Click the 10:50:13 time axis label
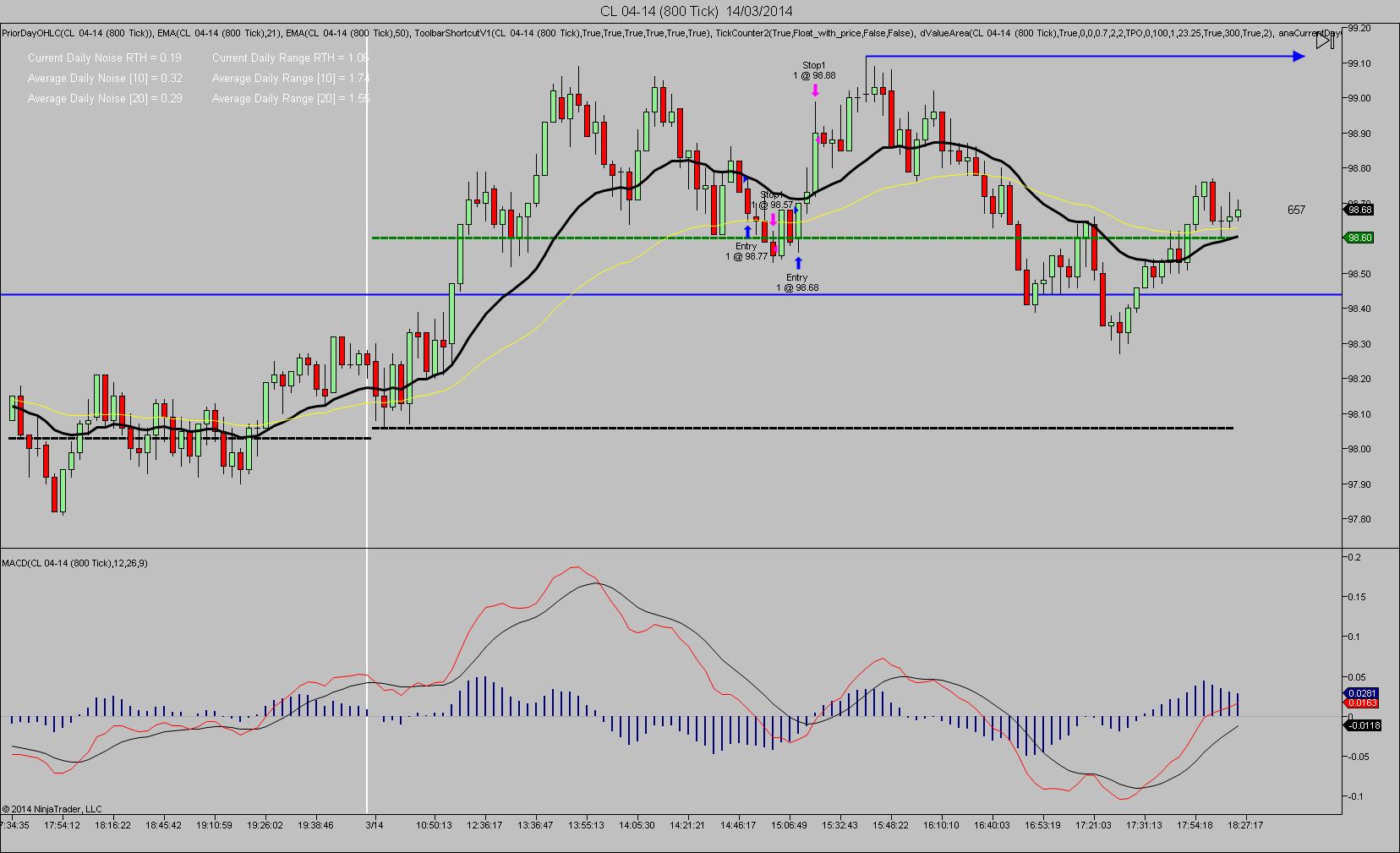The width and height of the screenshot is (1400, 853). click(434, 825)
